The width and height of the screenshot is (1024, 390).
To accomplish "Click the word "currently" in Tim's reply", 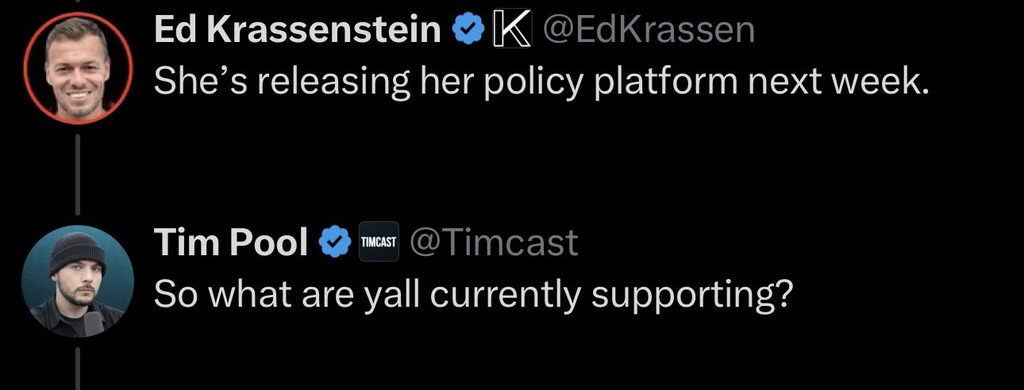I will coord(505,298).
